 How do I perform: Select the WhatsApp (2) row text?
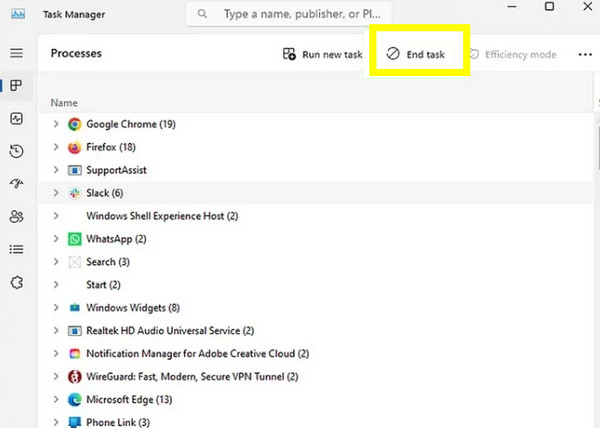116,239
